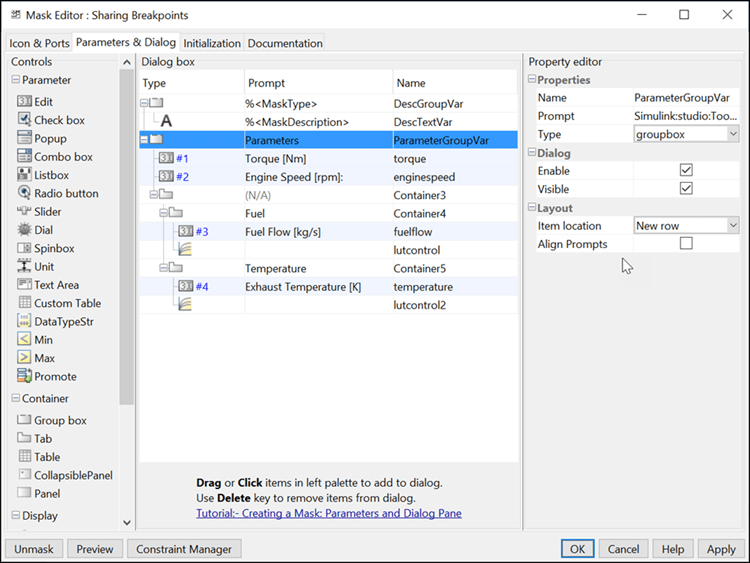Uncheck the Enable checkbox
Viewport: 750px width, 563px height.
coord(686,170)
